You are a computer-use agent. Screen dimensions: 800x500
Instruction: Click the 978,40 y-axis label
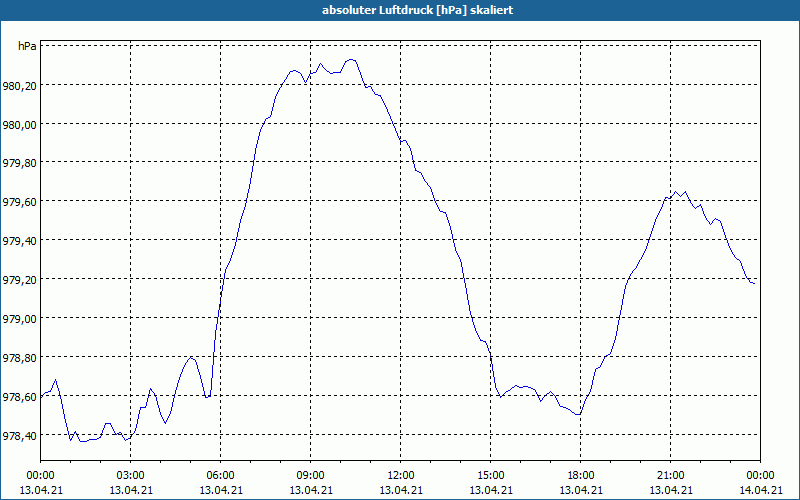19,435
